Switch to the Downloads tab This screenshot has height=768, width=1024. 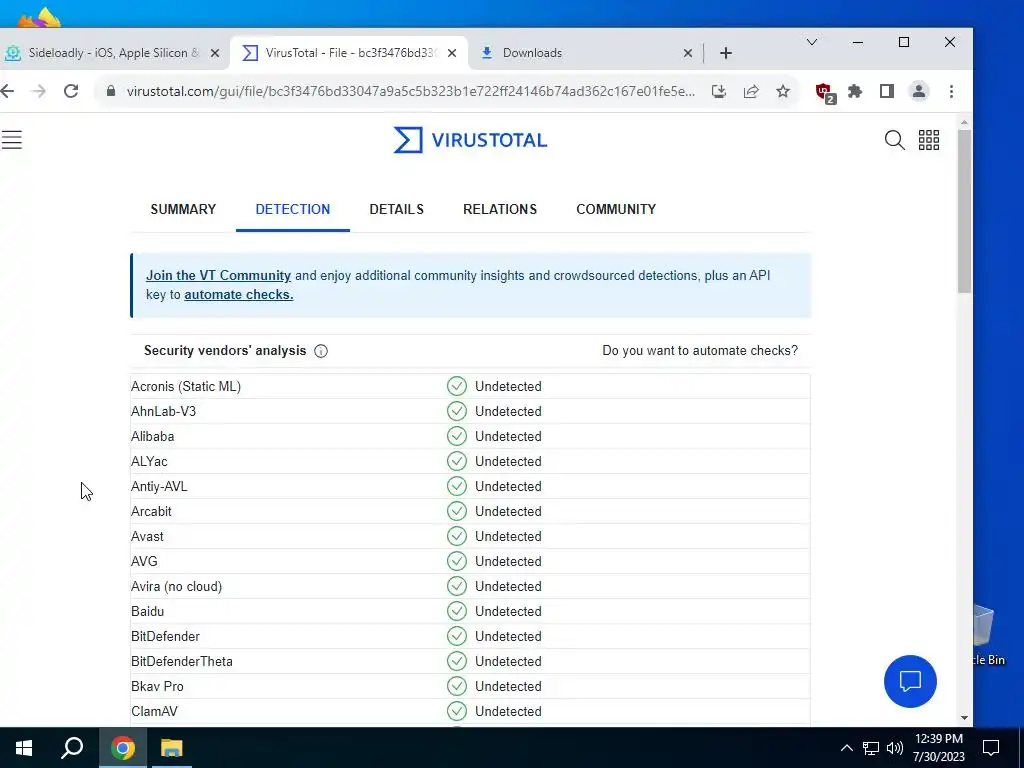pos(585,53)
